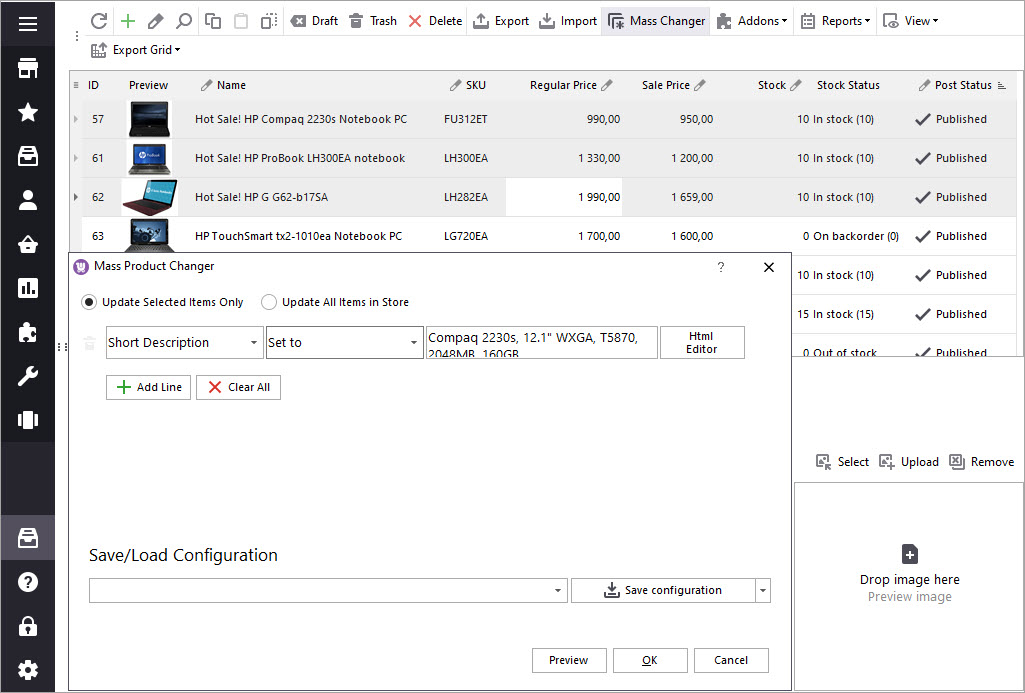Select Update Selected Items Only option
The height and width of the screenshot is (693, 1025).
(x=90, y=302)
